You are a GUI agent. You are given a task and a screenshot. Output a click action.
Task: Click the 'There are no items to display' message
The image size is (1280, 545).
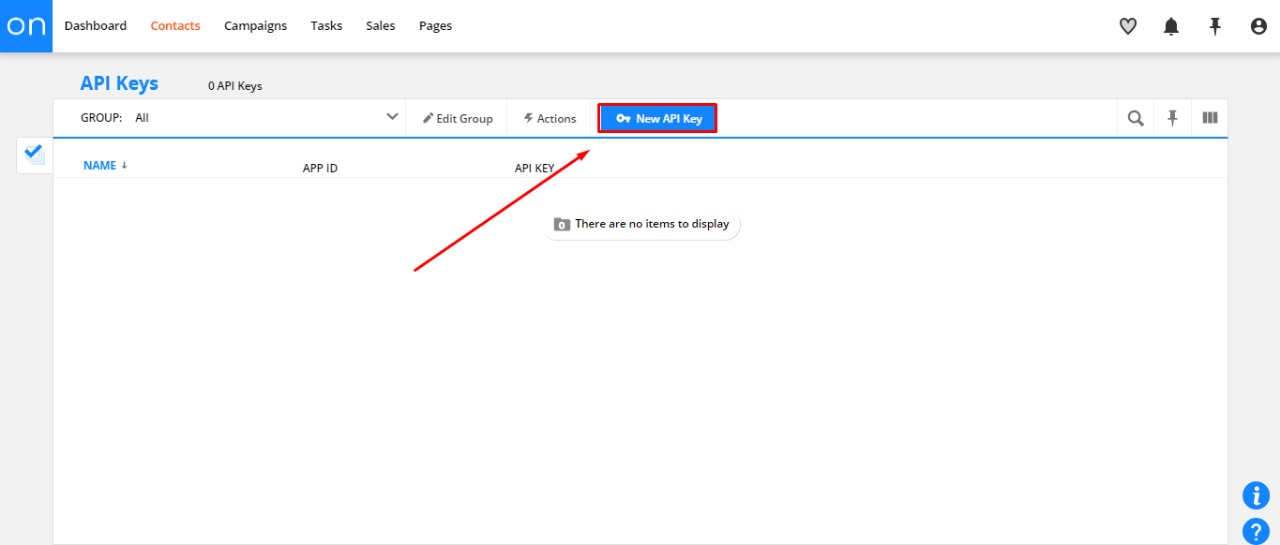coord(642,224)
